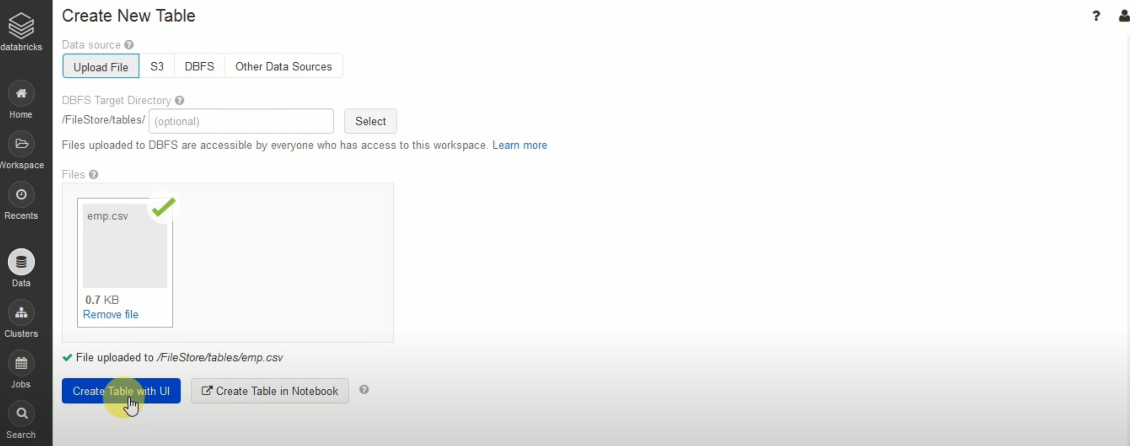1130x446 pixels.
Task: Open the Databricks logo home
Action: point(21,32)
